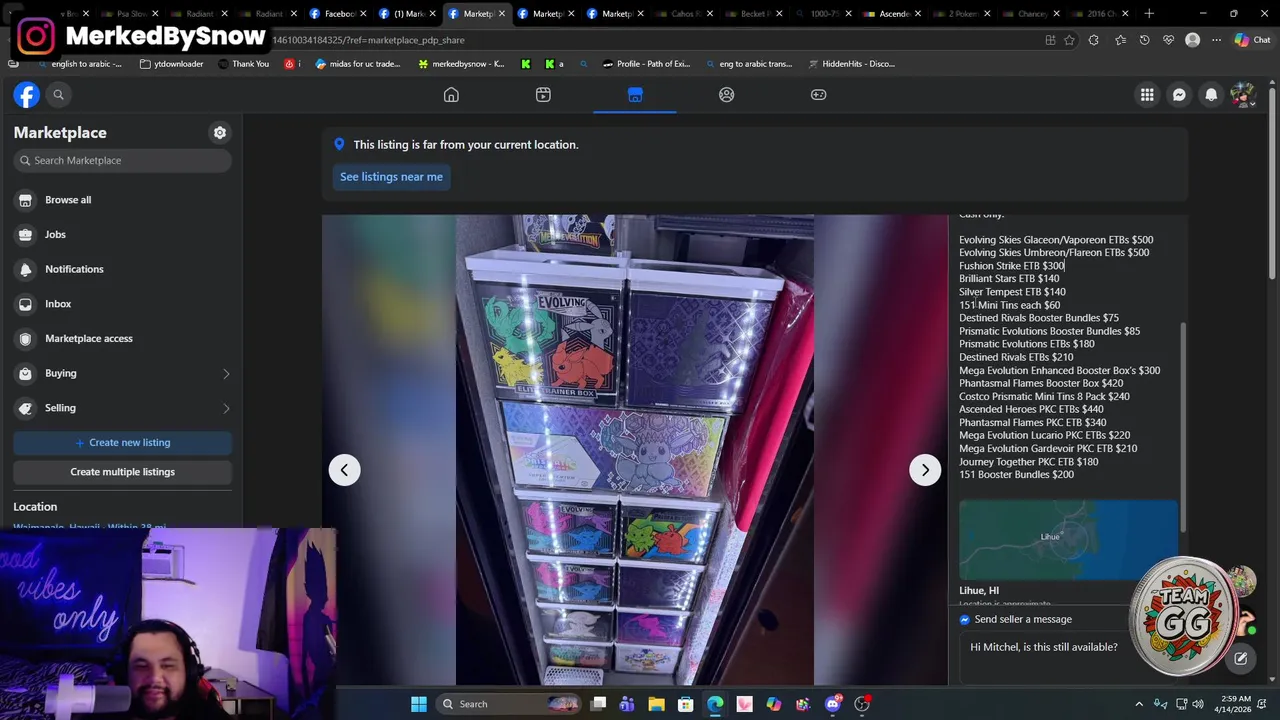This screenshot has height=720, width=1280.
Task: Open the taskbar volume control
Action: coord(1198,704)
